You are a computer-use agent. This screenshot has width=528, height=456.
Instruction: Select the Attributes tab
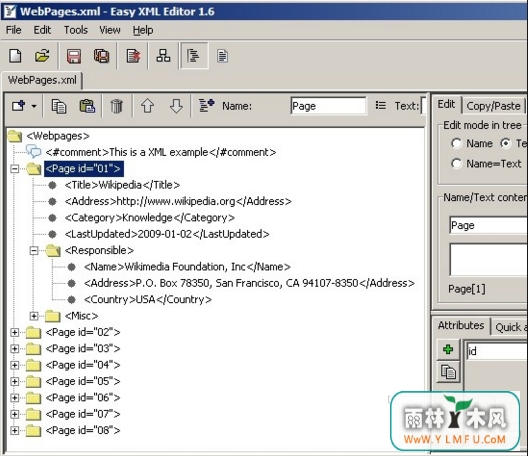[461, 325]
